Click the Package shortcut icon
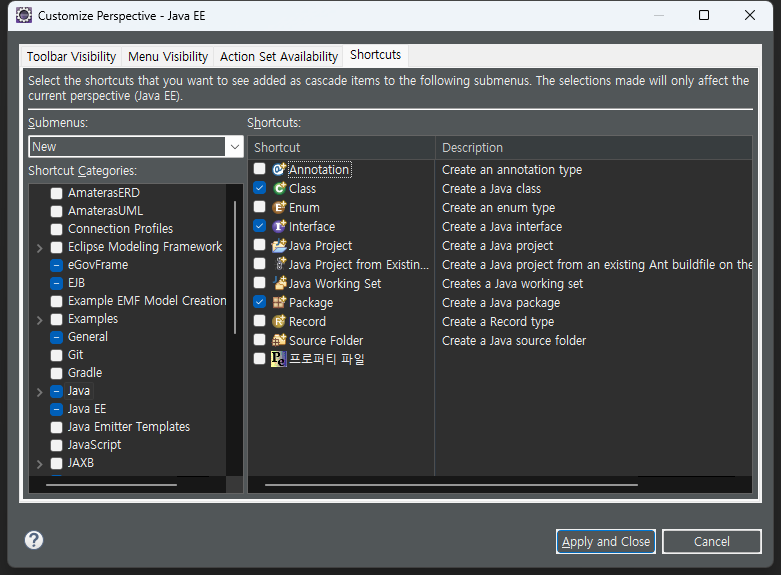Viewport: 781px width, 575px height. (x=279, y=302)
